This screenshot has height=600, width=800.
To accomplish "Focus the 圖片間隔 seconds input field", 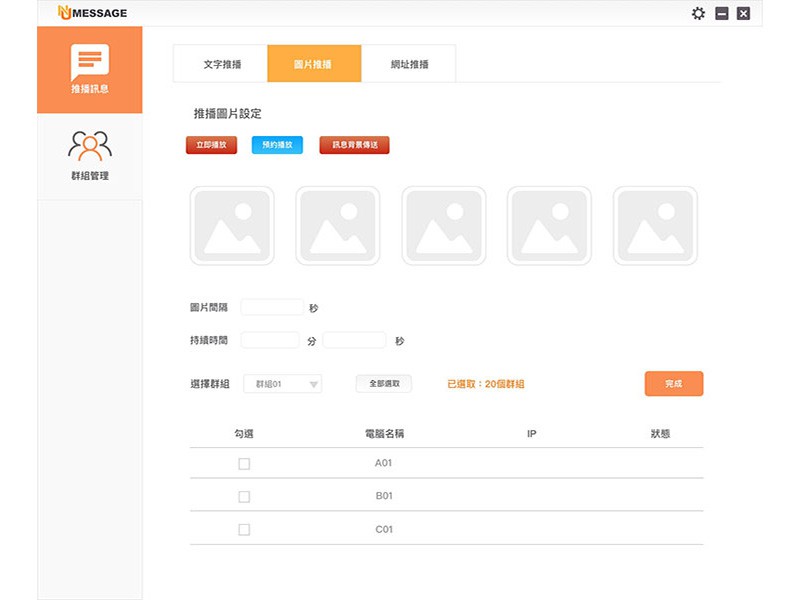I will pyautogui.click(x=272, y=308).
